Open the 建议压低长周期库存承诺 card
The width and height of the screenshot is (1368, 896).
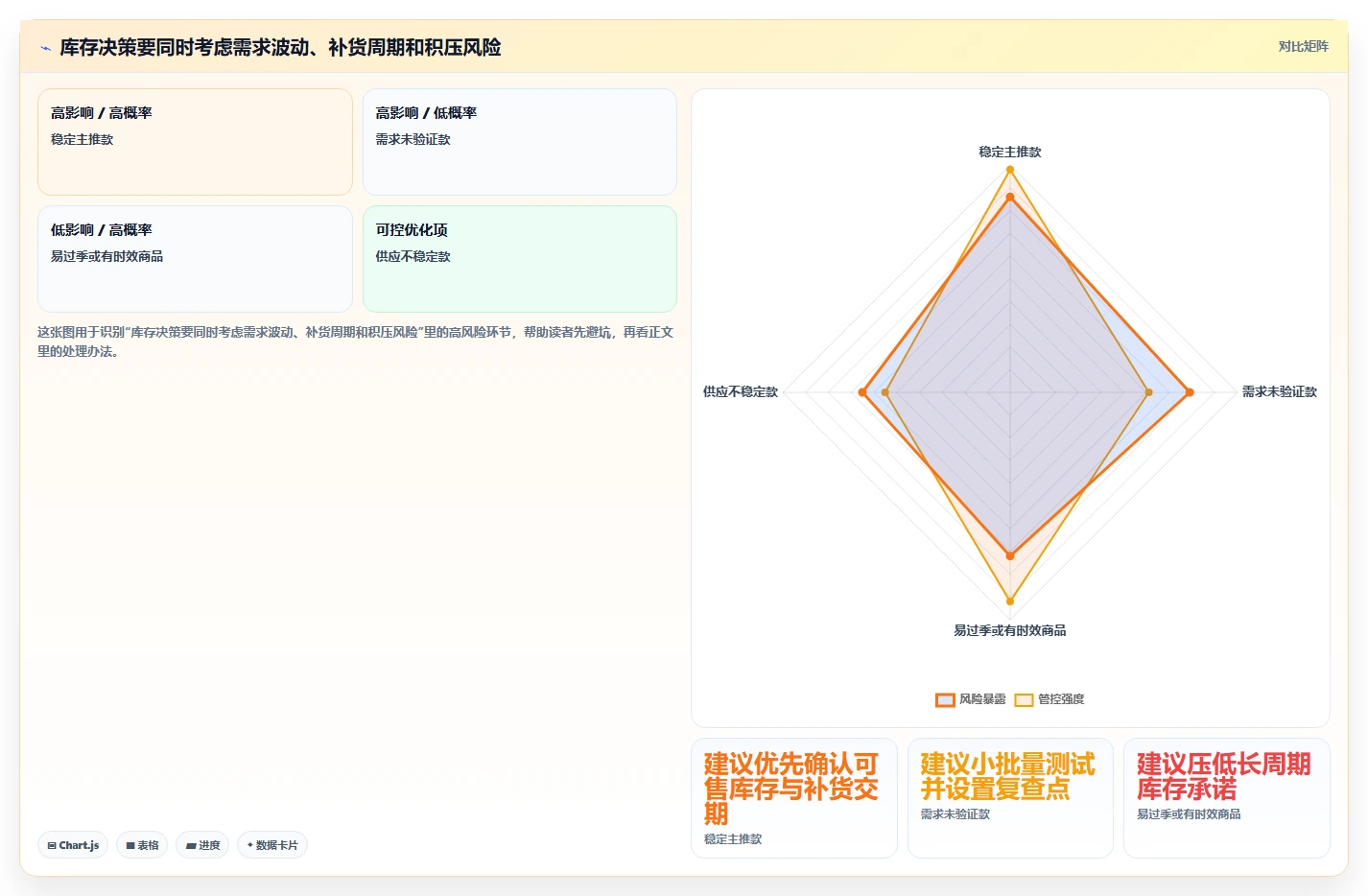click(1227, 798)
